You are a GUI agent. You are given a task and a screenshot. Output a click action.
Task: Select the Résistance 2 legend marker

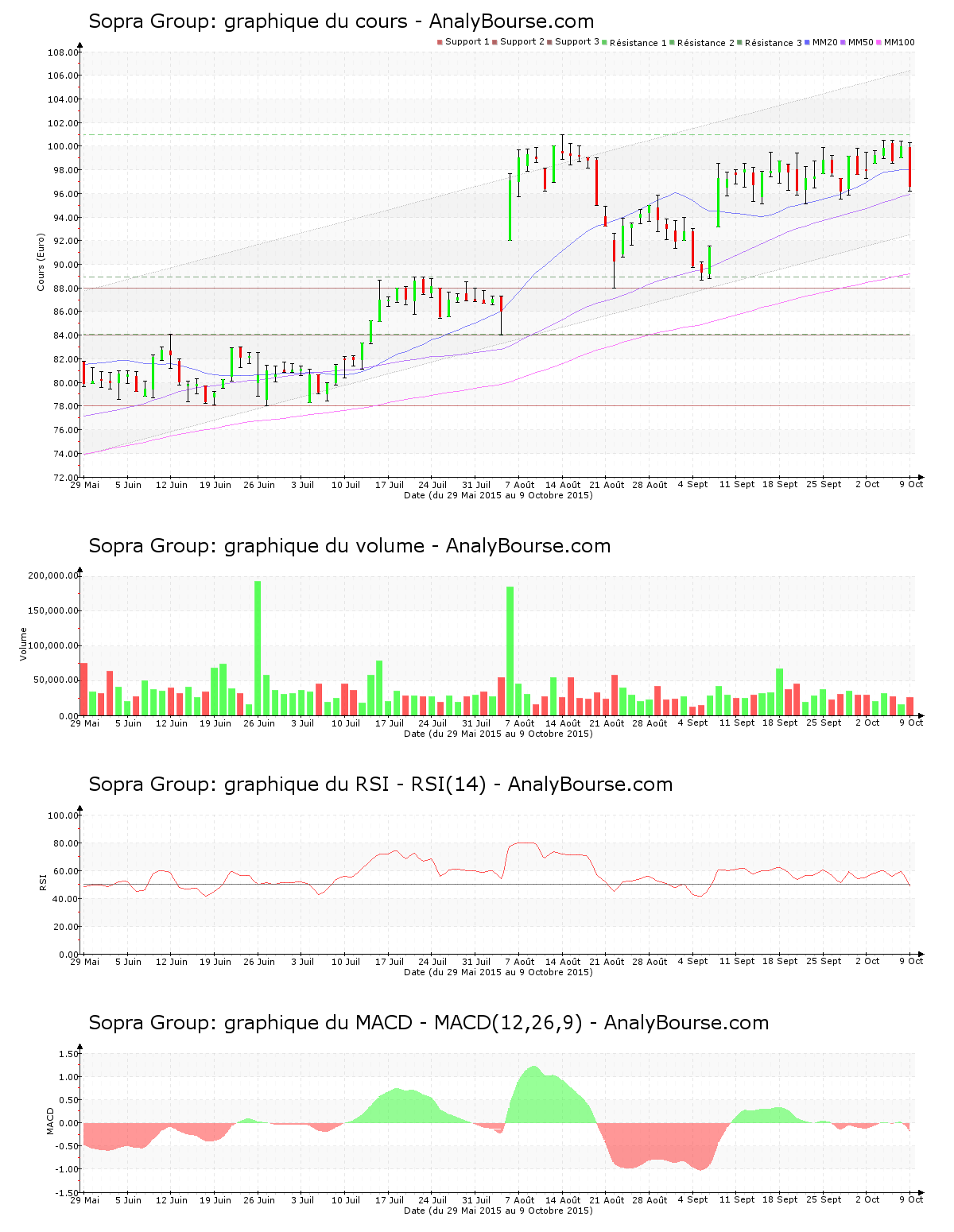coord(672,42)
